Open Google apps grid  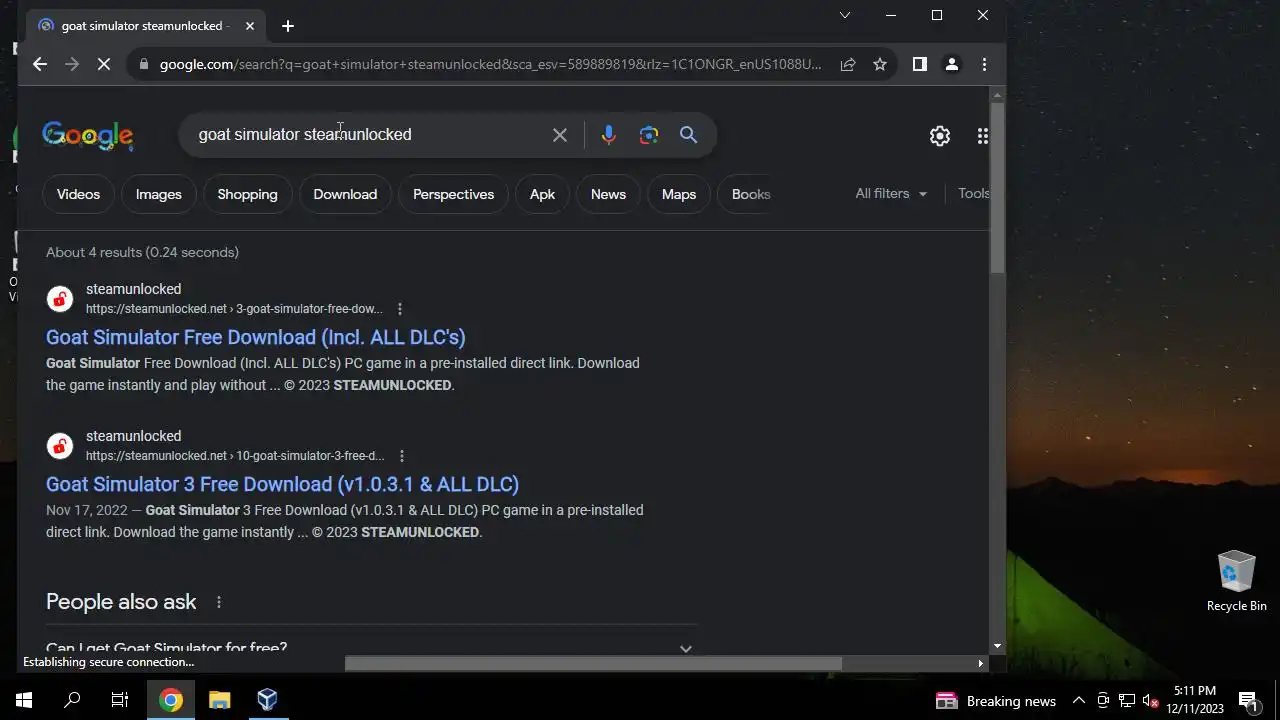(982, 136)
